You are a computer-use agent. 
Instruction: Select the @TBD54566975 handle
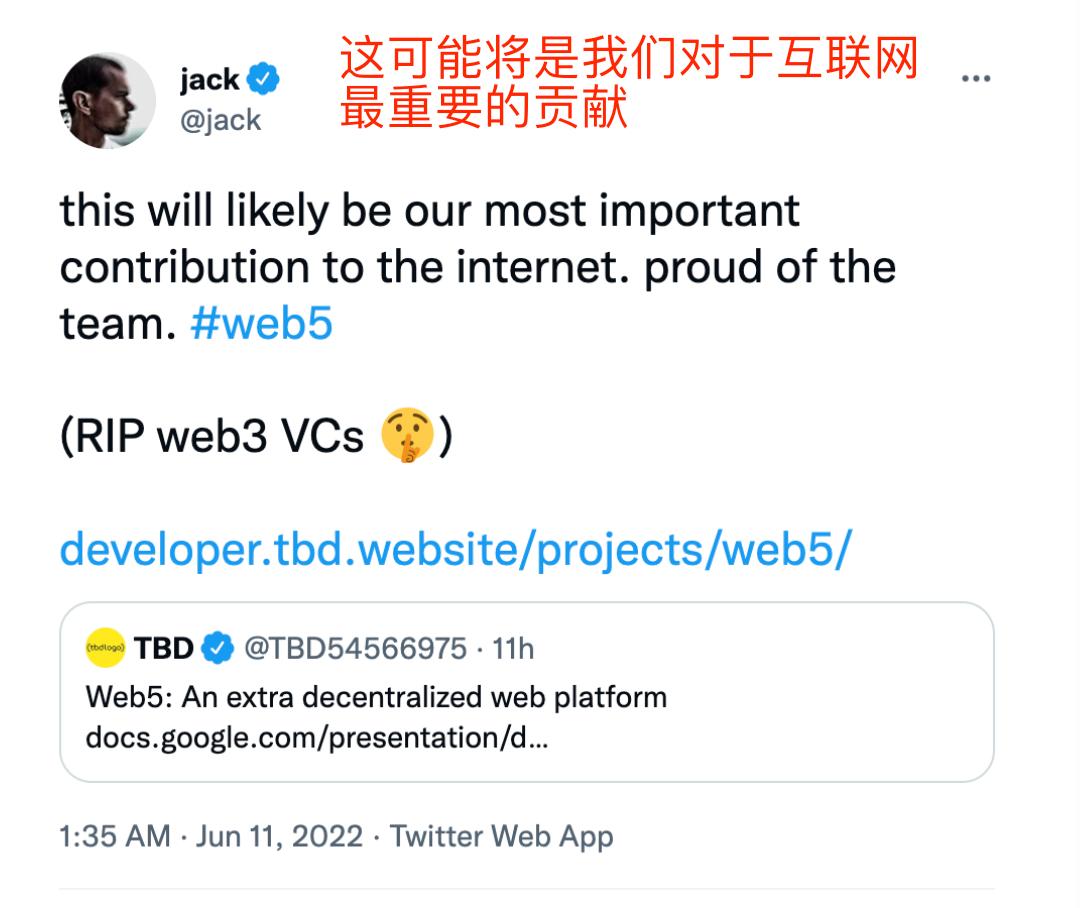click(x=355, y=649)
